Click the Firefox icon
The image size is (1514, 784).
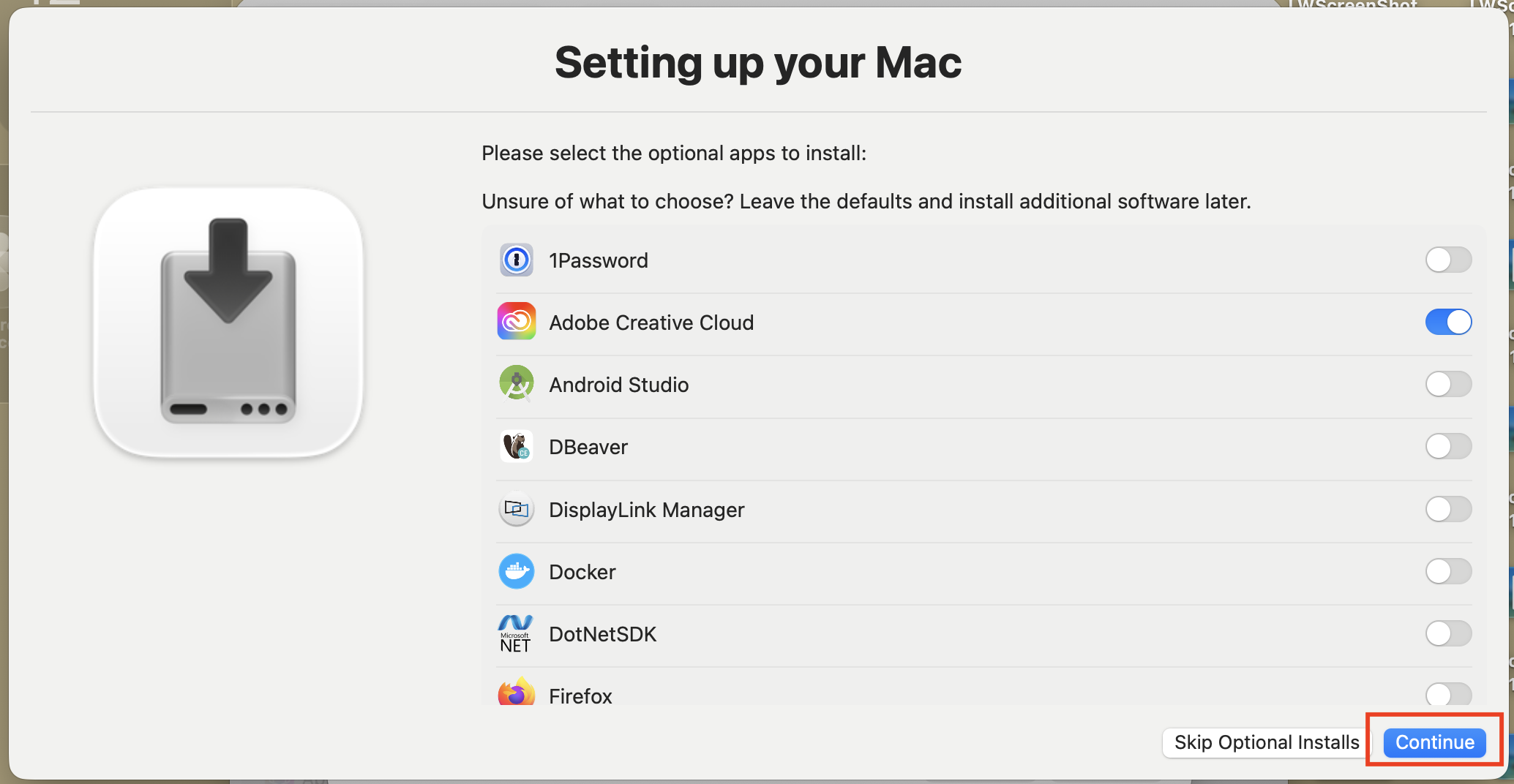click(x=516, y=693)
